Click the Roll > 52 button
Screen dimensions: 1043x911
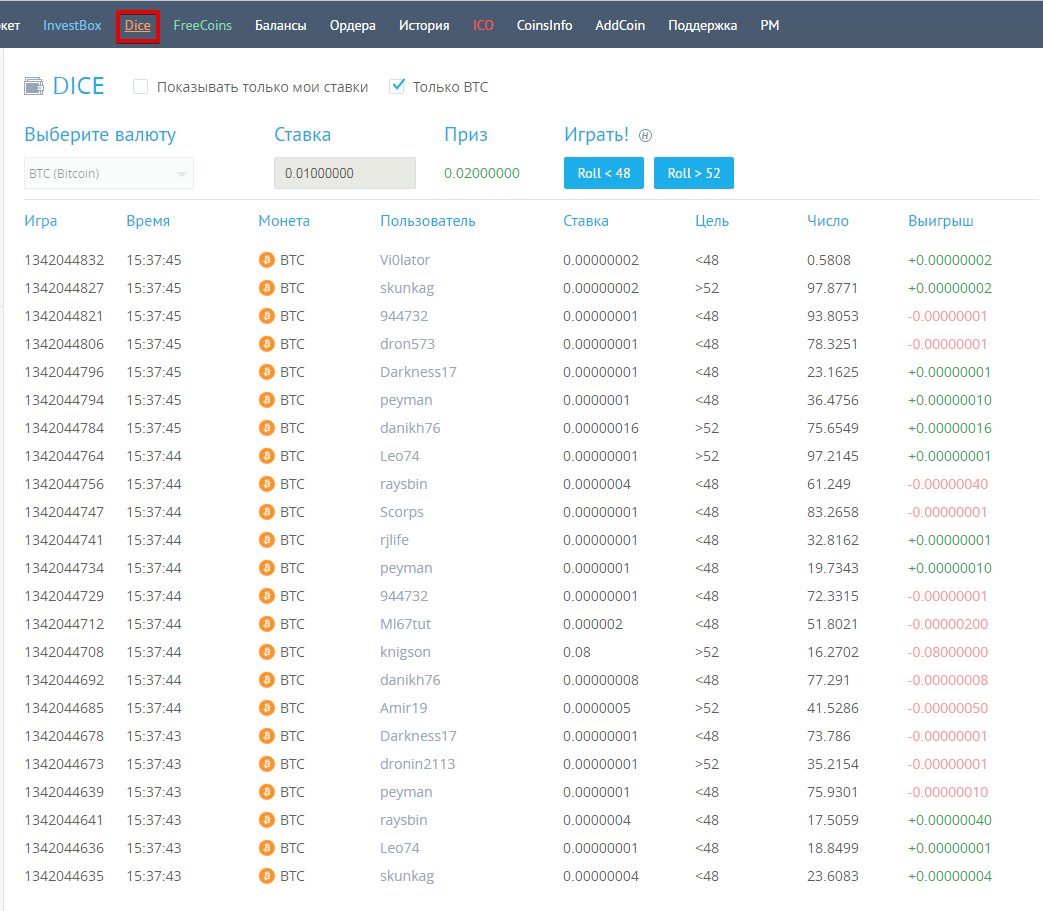coord(694,173)
